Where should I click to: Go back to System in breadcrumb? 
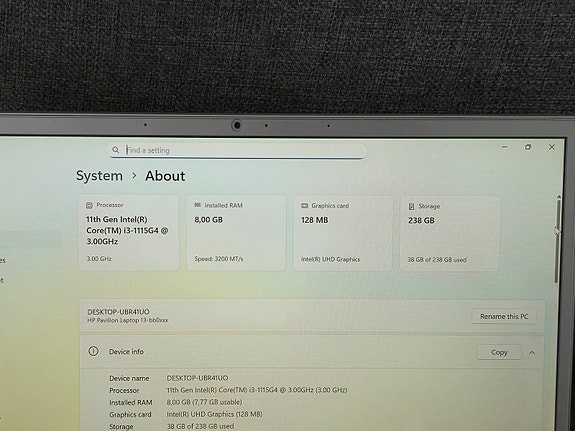(x=99, y=175)
